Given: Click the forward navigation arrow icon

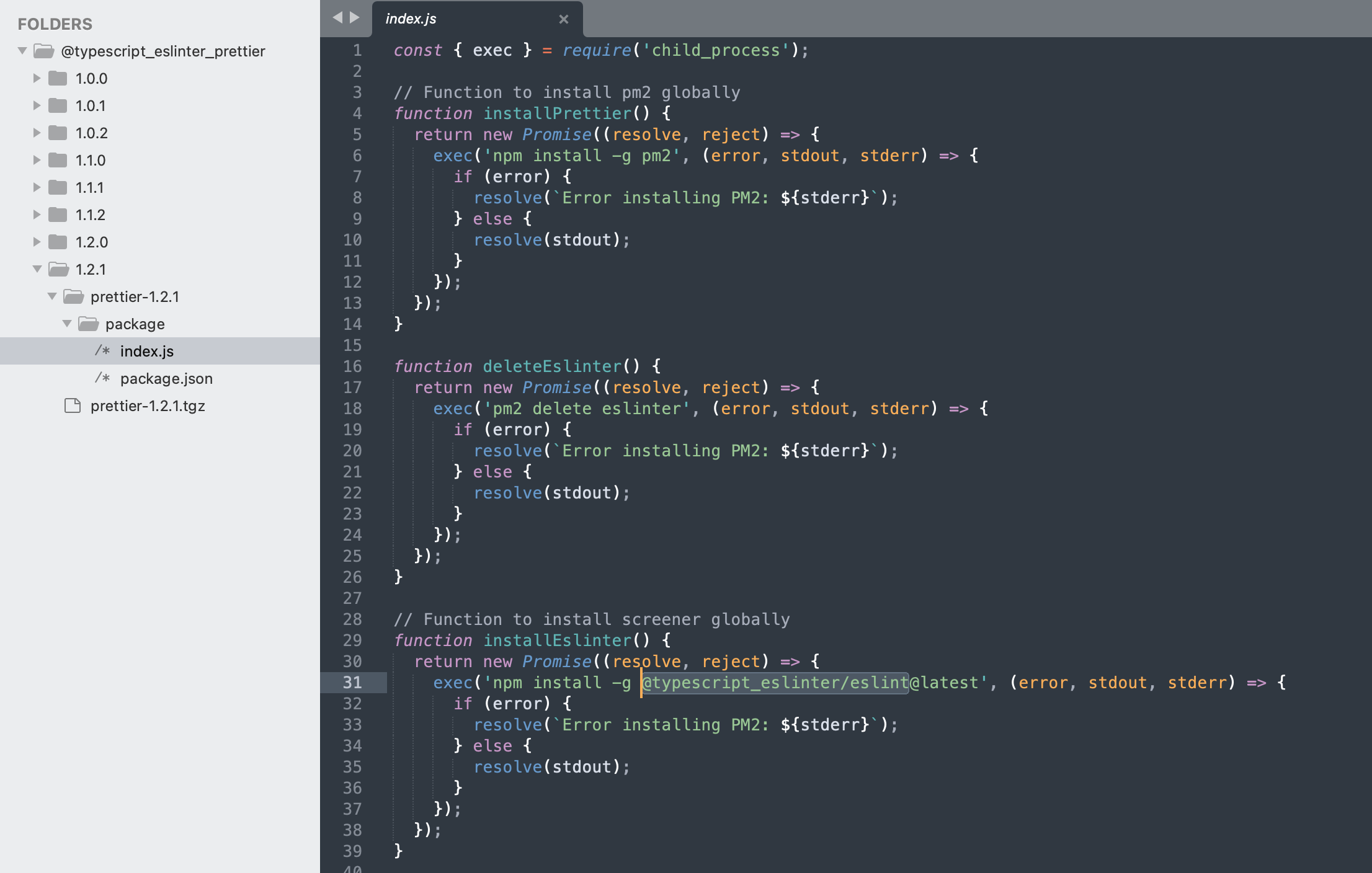Looking at the screenshot, I should pos(354,17).
